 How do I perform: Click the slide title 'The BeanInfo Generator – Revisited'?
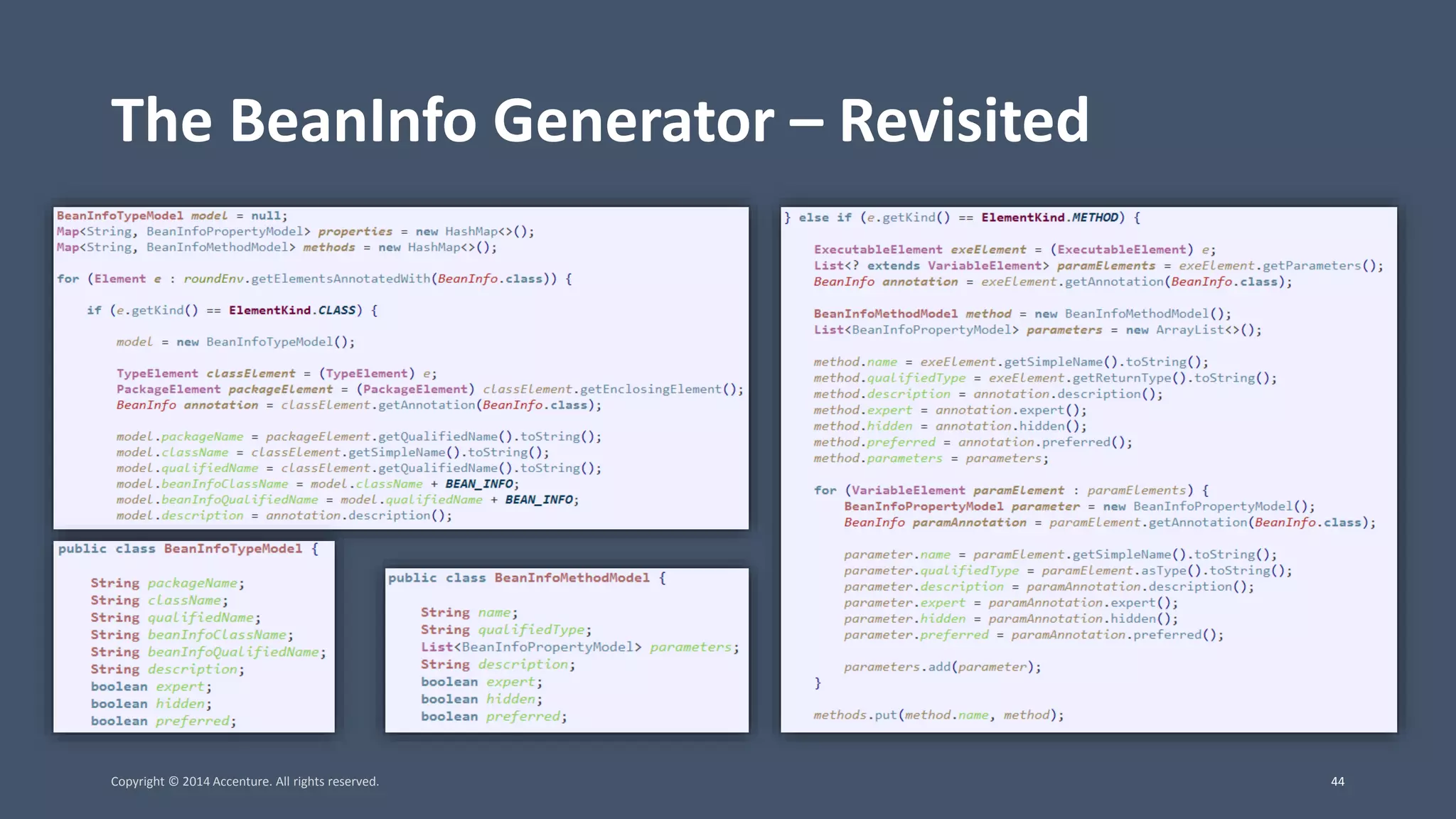(600, 120)
